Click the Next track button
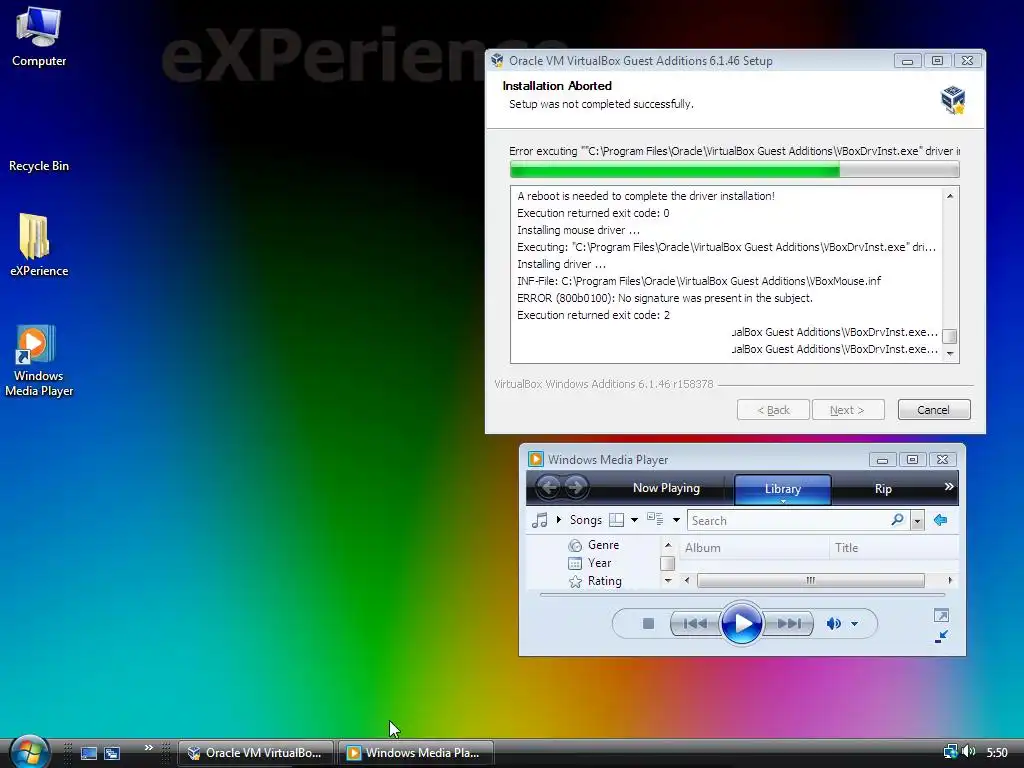 click(789, 624)
